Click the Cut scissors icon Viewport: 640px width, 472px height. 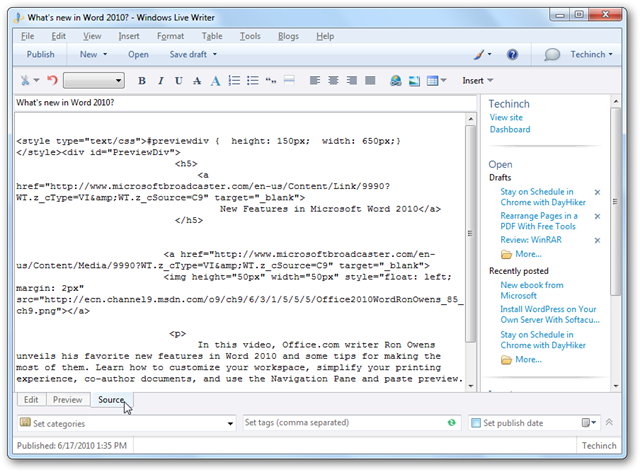tap(25, 80)
